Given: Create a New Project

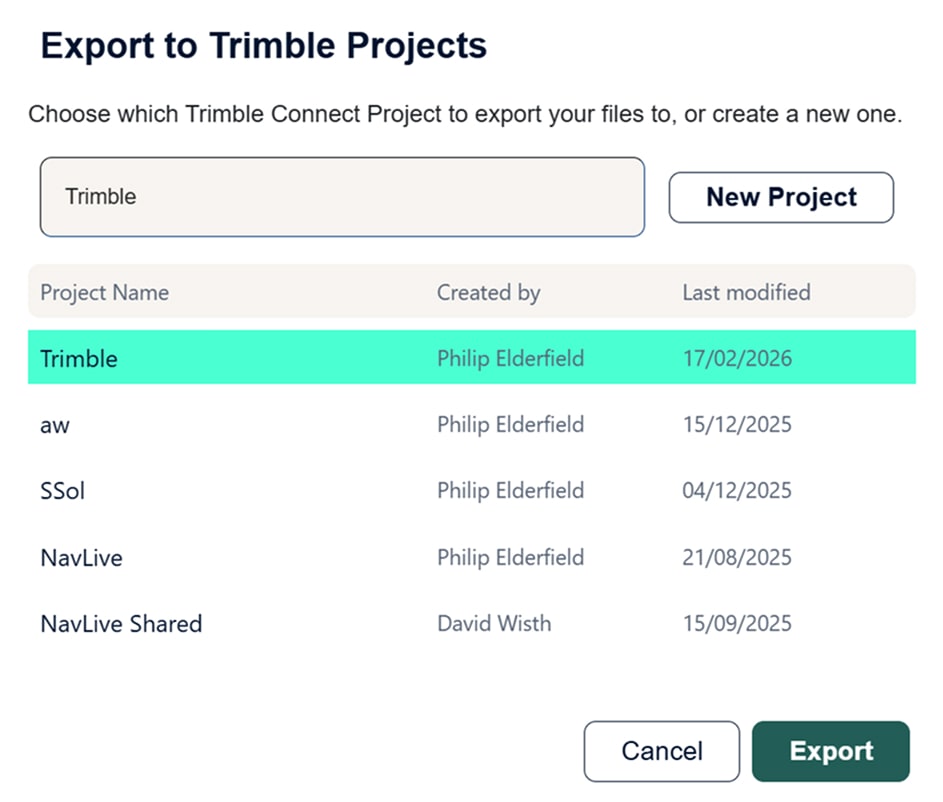Looking at the screenshot, I should point(781,197).
